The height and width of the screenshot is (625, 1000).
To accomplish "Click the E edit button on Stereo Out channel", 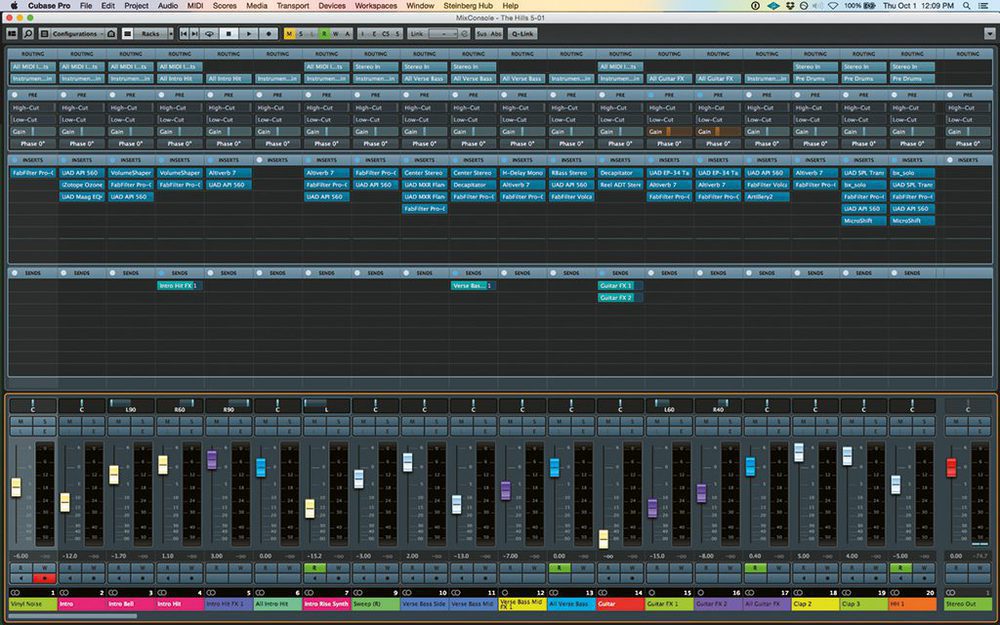I will click(x=980, y=432).
